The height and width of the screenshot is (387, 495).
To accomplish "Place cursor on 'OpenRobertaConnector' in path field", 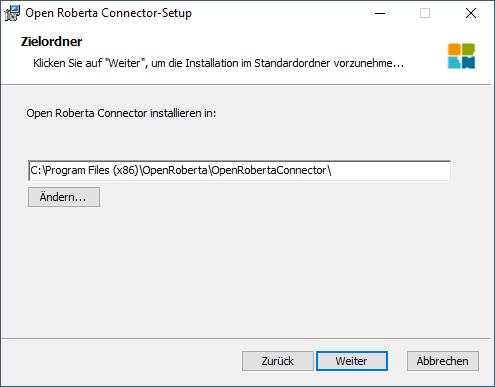I will pos(269,171).
